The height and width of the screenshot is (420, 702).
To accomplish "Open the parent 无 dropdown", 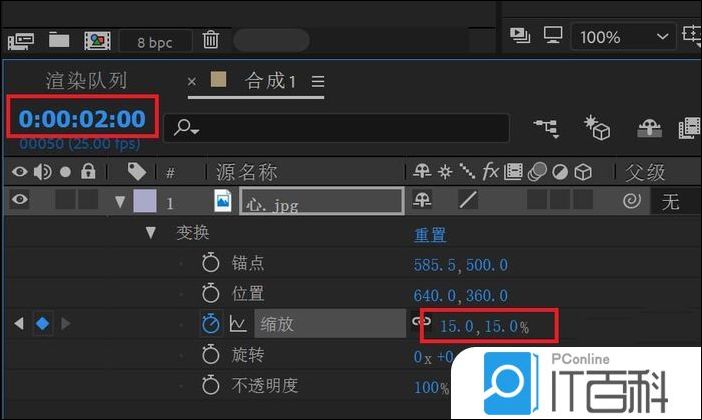I will 676,201.
